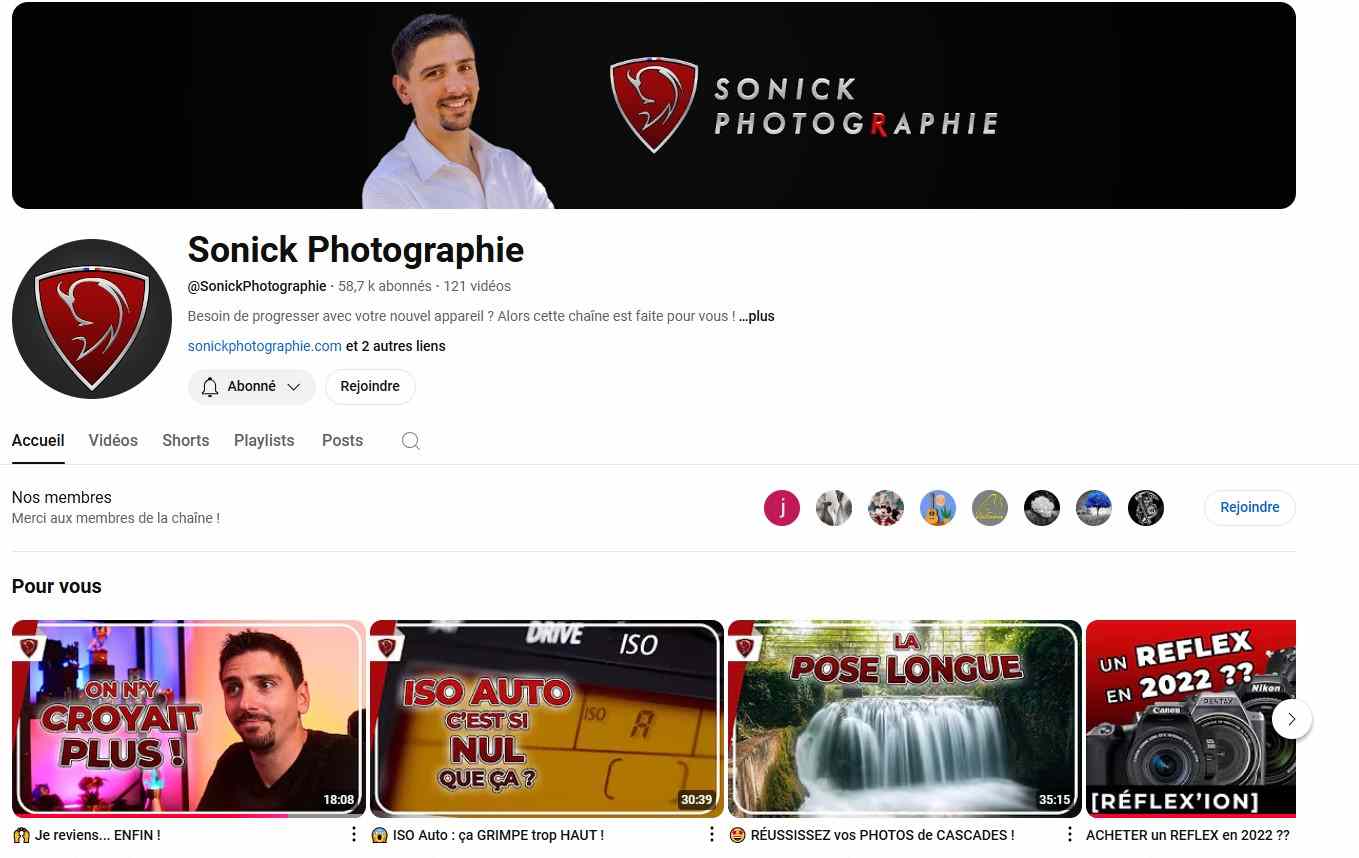The image size is (1359, 858).
Task: Play the 'La Pose Longue' waterfall video thumbnail
Action: [x=904, y=719]
